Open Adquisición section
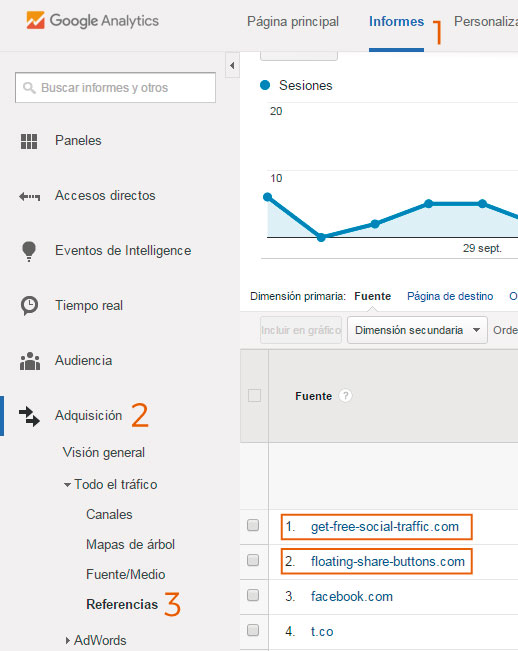518x651 pixels. (88, 416)
